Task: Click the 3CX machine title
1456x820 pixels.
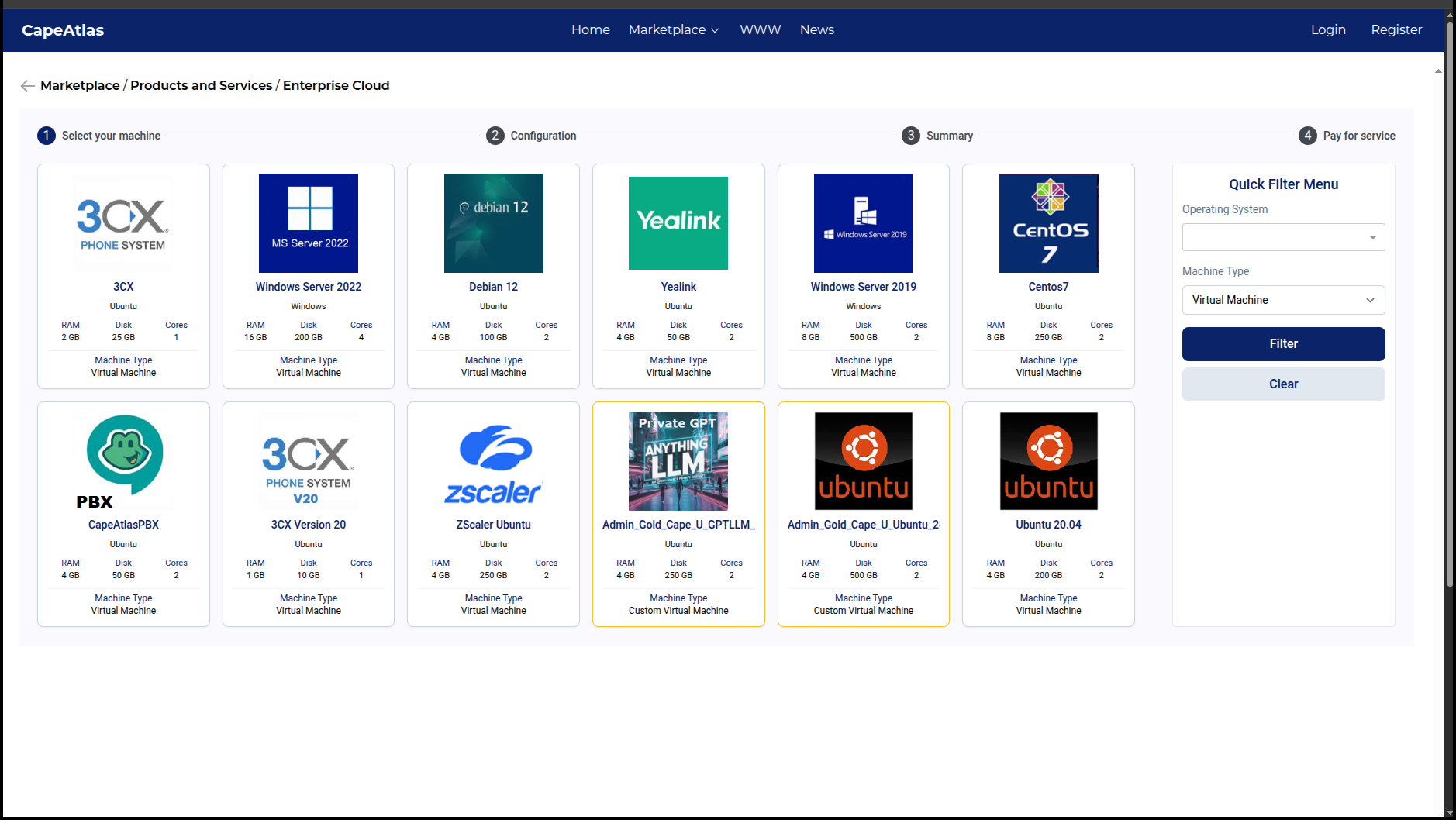Action: click(x=123, y=287)
